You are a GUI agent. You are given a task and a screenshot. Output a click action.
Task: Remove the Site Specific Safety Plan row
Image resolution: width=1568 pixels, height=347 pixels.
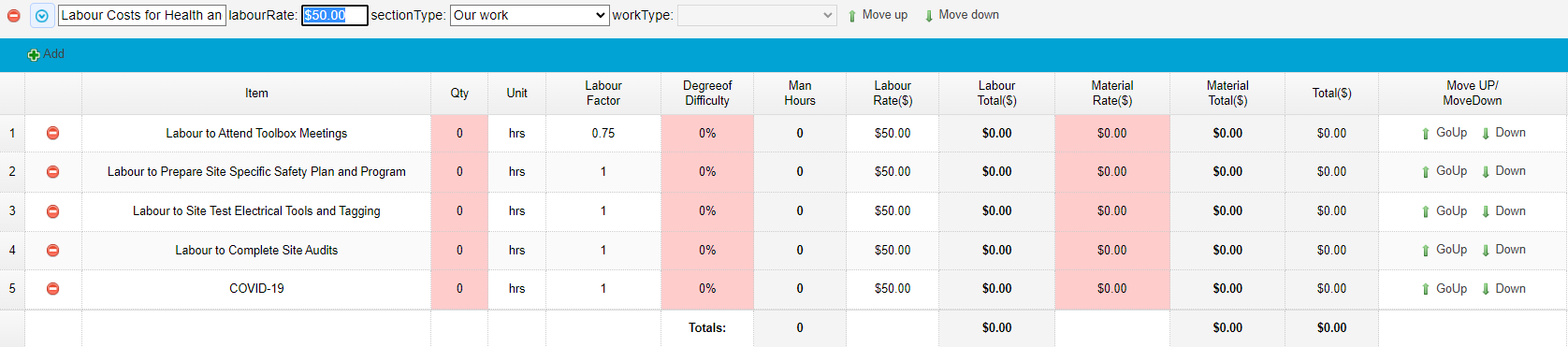[x=53, y=172]
